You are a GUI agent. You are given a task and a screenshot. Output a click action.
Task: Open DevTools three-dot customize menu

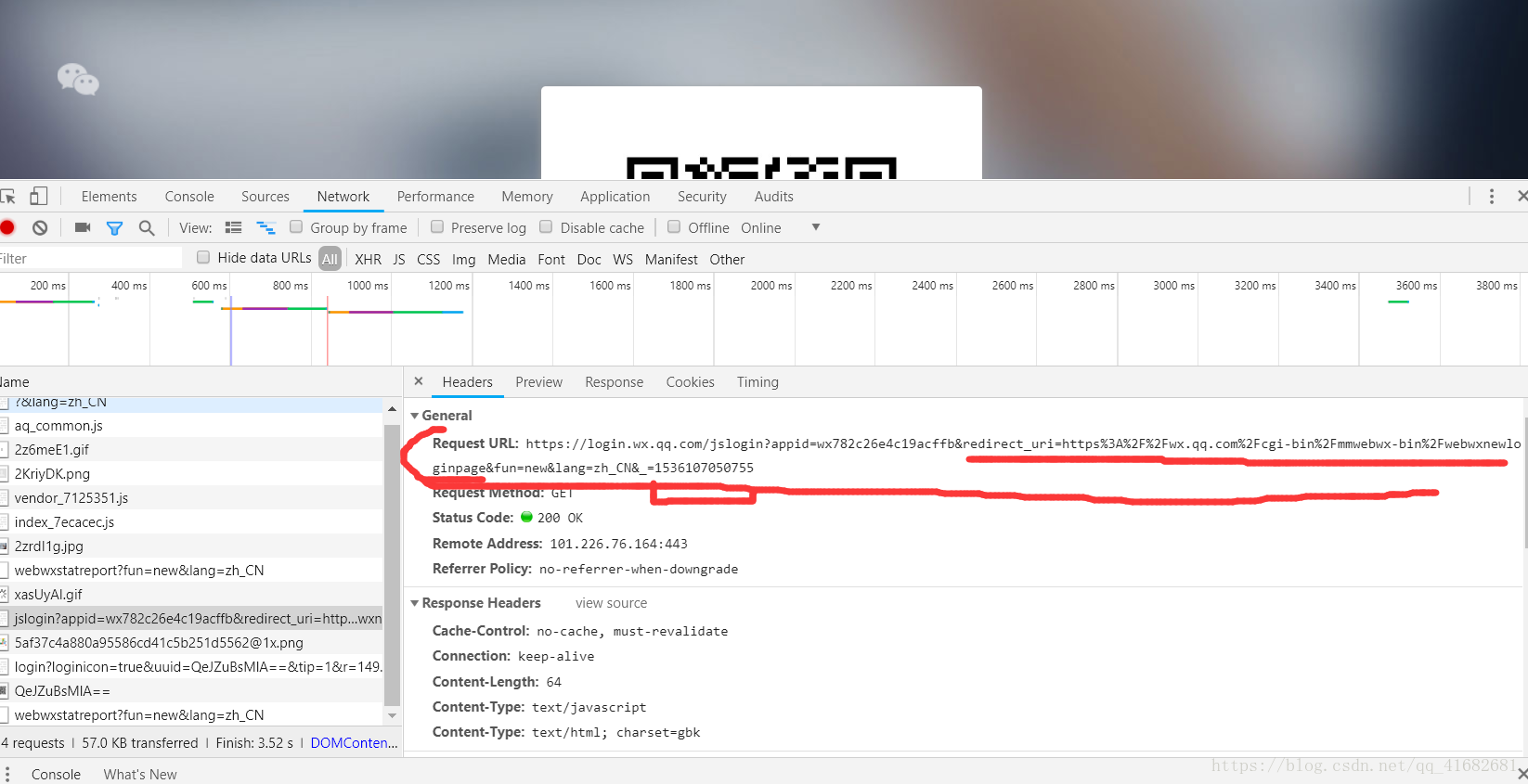(1492, 197)
